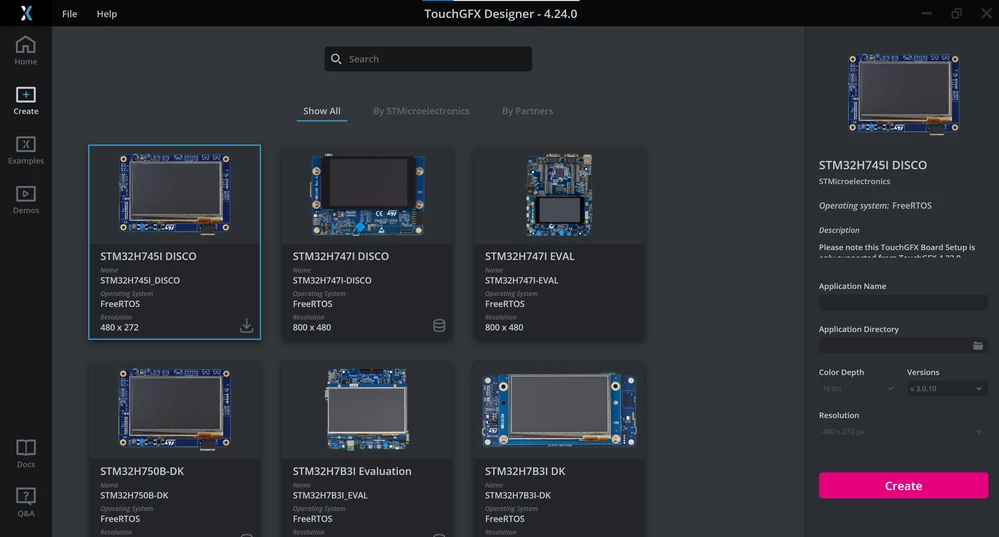Click database icon on STM32H747I DISCO card
The width and height of the screenshot is (999, 537).
click(x=439, y=326)
